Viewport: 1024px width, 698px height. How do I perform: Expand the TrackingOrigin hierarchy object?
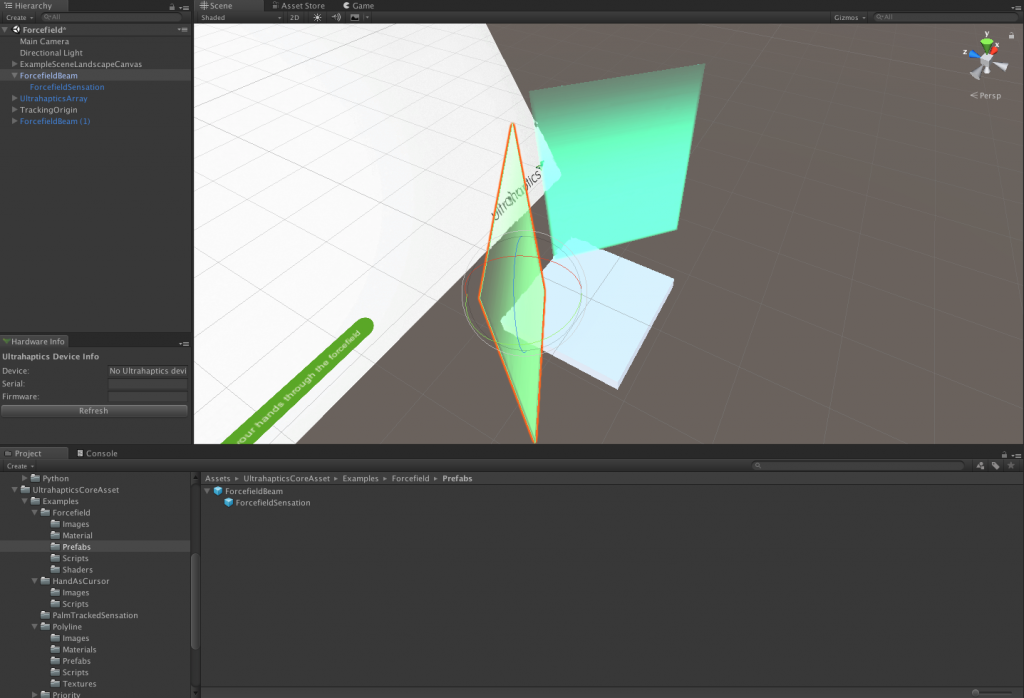click(14, 110)
